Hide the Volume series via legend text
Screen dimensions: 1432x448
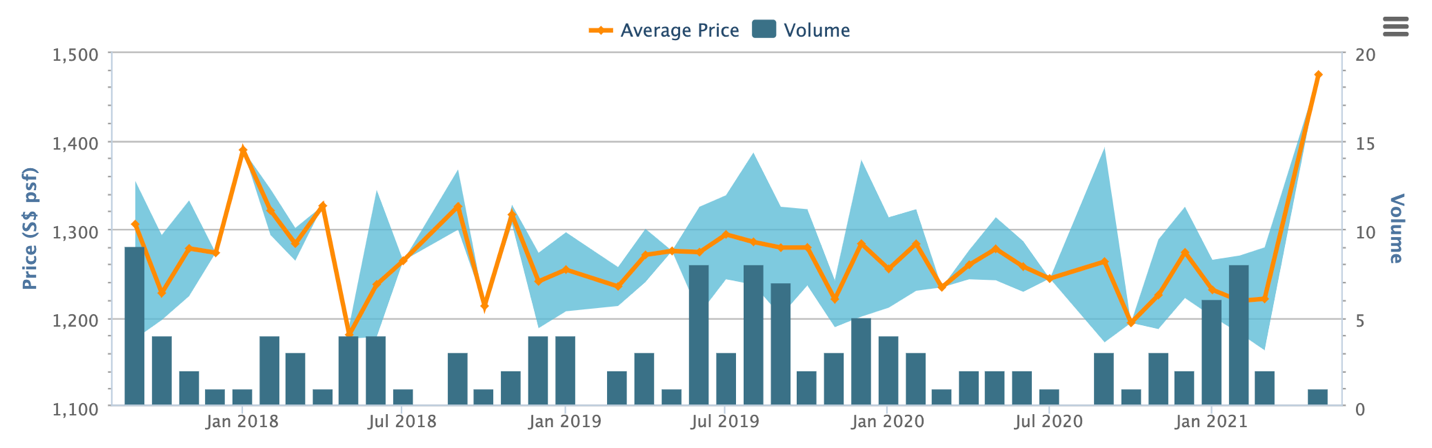point(816,30)
